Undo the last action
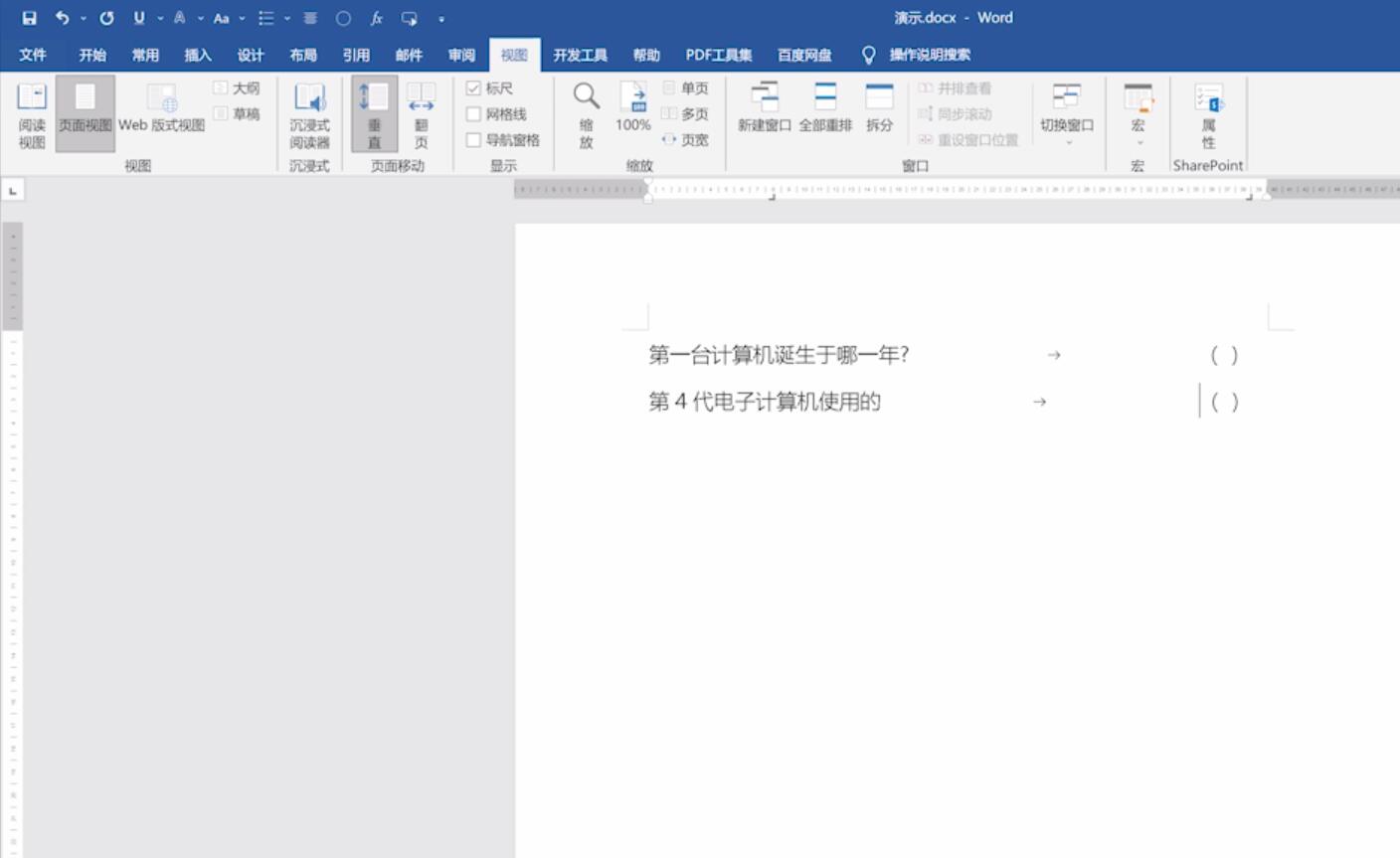1400x858 pixels. coord(63,18)
